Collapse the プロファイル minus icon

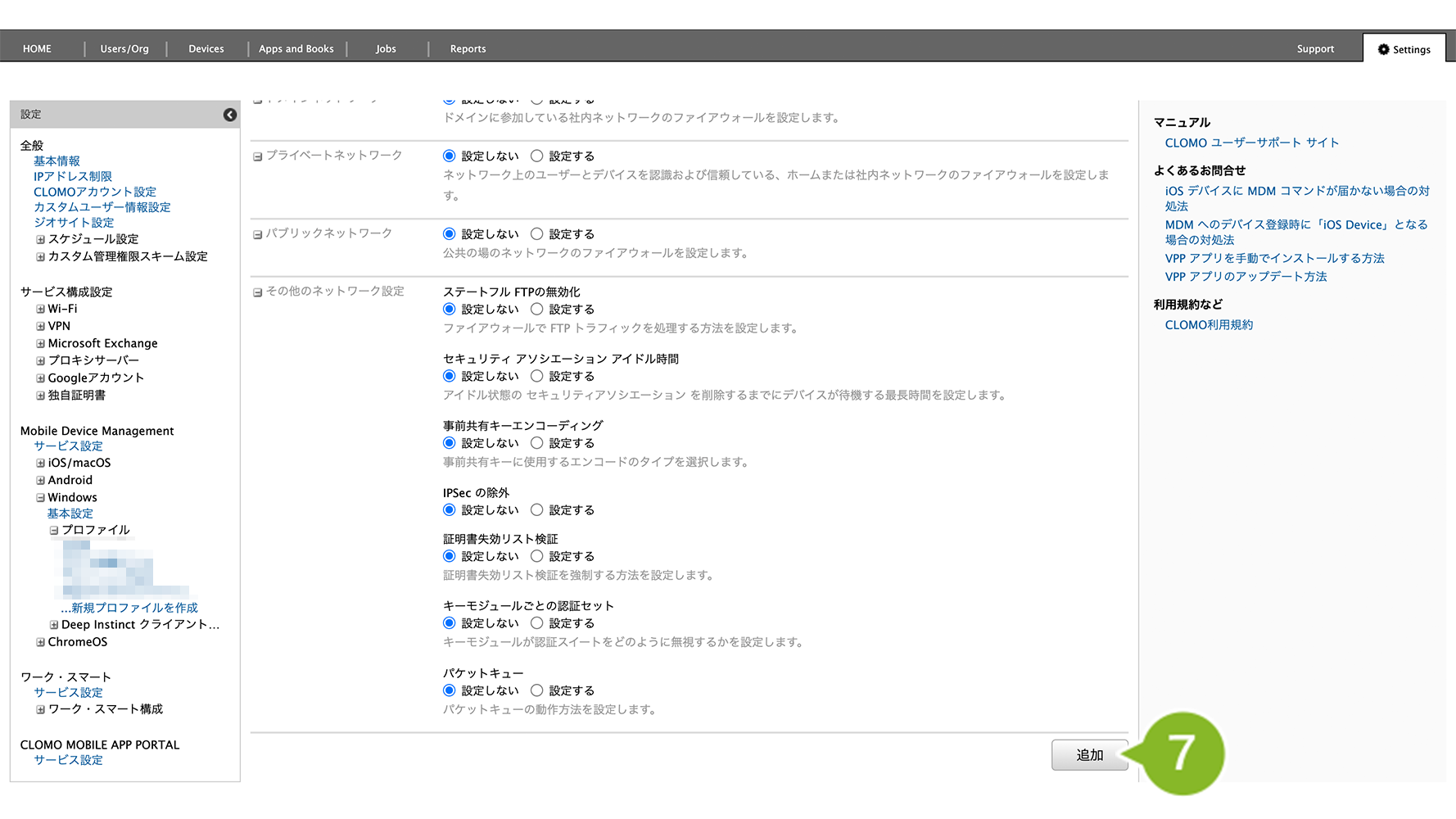click(54, 531)
